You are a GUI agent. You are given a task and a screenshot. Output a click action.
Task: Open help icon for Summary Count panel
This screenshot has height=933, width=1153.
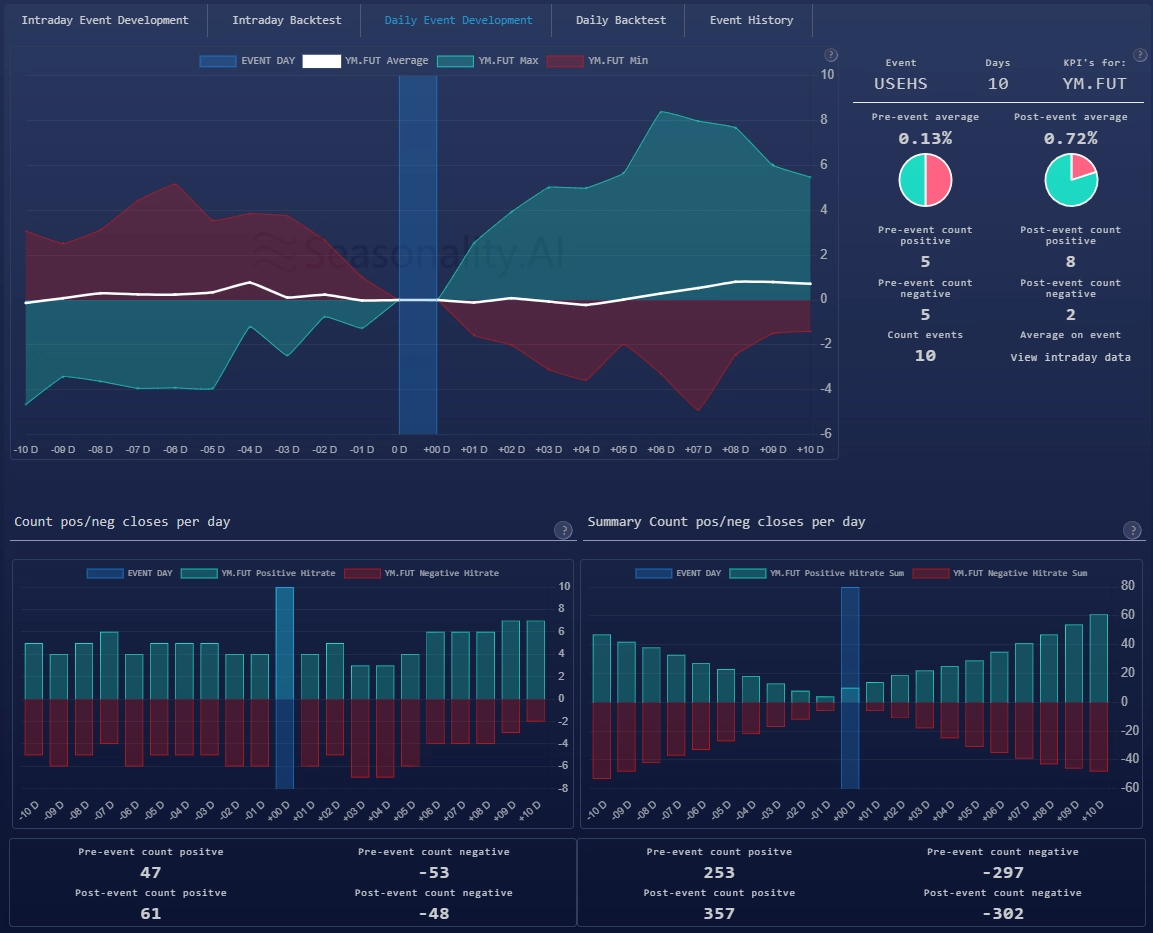[x=1133, y=531]
